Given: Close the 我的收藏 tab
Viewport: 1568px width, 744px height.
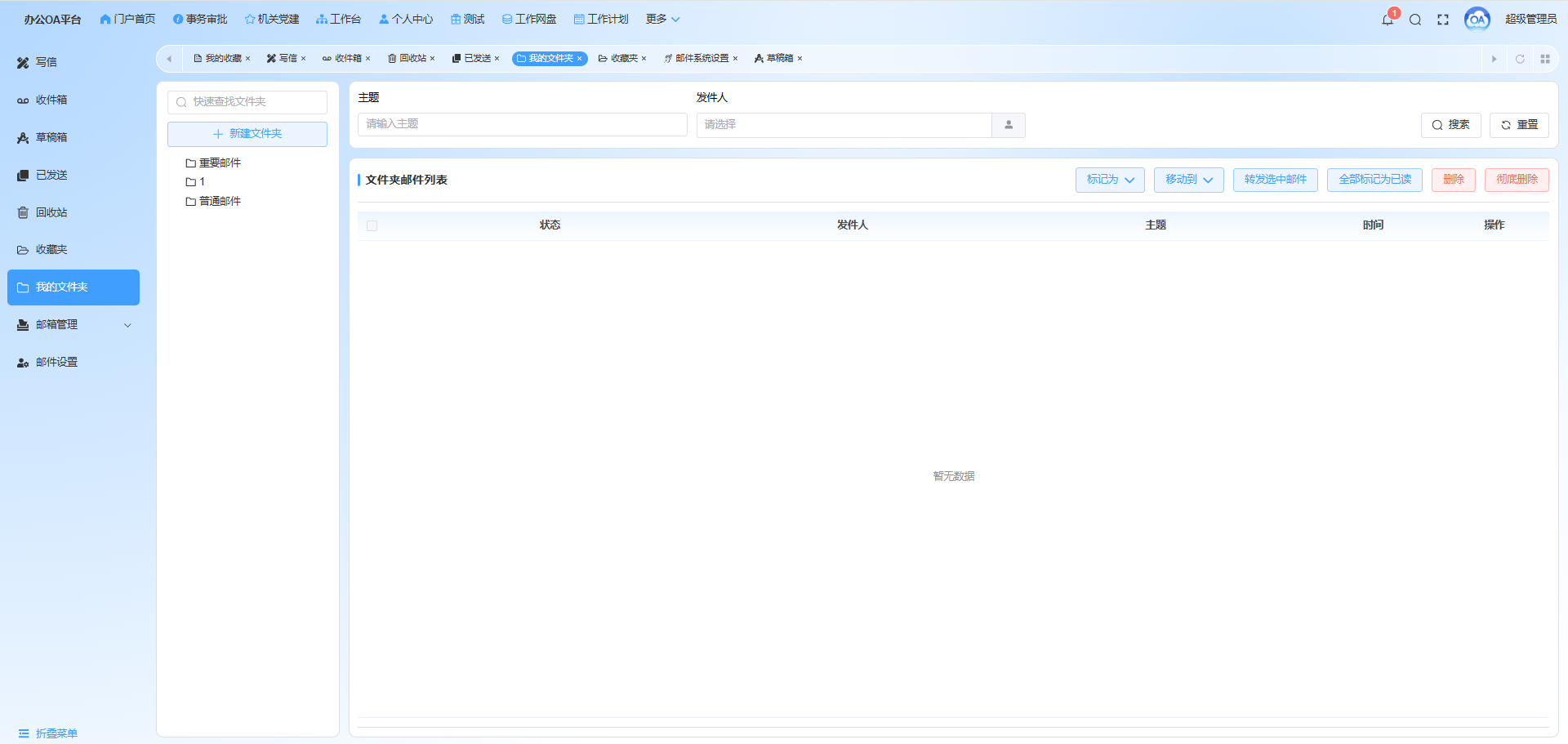Looking at the screenshot, I should pyautogui.click(x=247, y=59).
